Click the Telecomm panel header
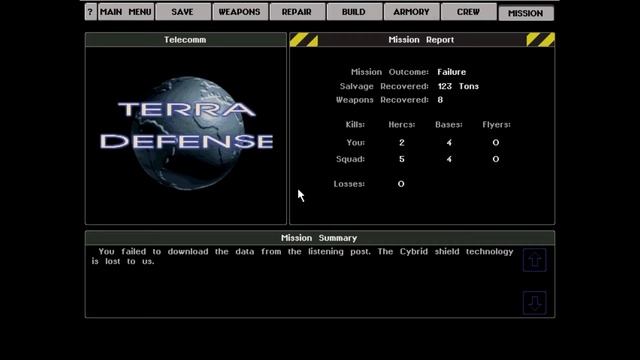The height and width of the screenshot is (360, 640). pyautogui.click(x=186, y=40)
